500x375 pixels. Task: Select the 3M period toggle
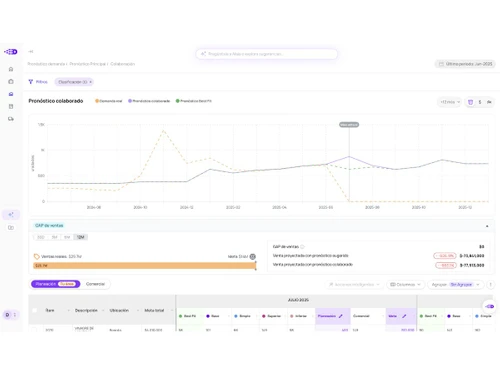click(54, 237)
